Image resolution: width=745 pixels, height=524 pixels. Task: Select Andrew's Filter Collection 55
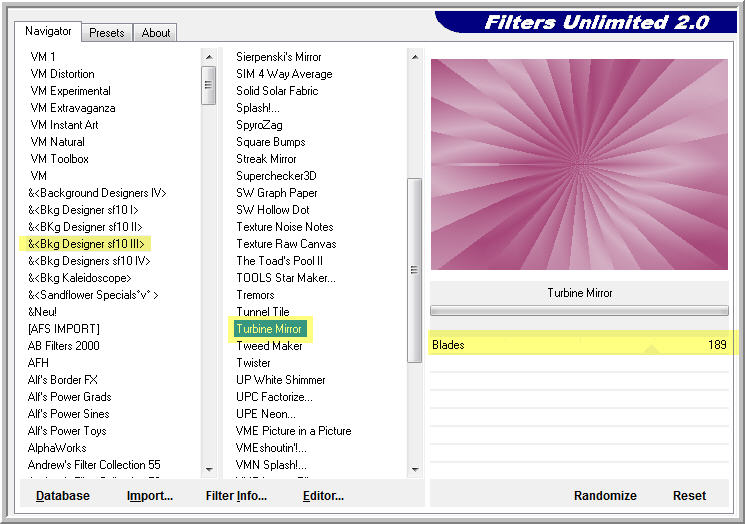[94, 465]
